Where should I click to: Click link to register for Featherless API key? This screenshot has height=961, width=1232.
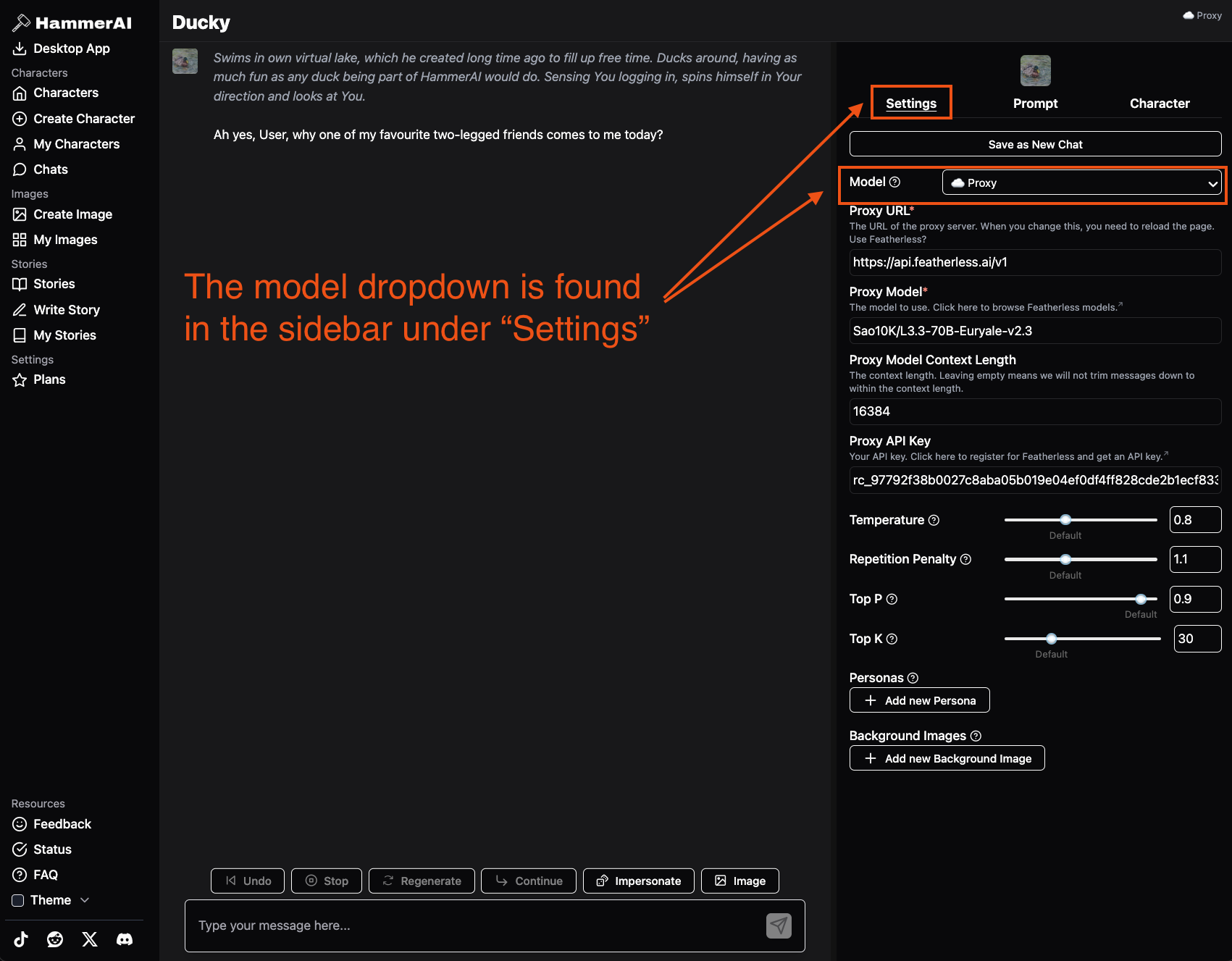(1039, 456)
